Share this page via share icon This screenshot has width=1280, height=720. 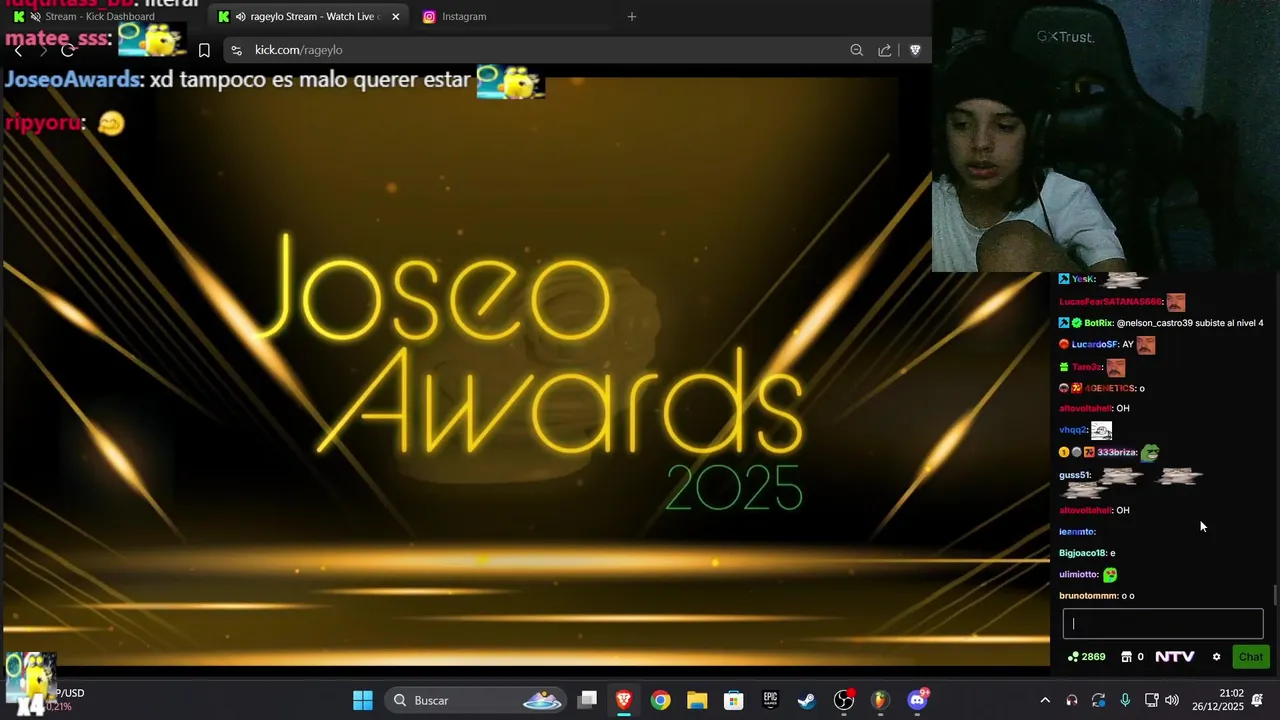pos(885,50)
